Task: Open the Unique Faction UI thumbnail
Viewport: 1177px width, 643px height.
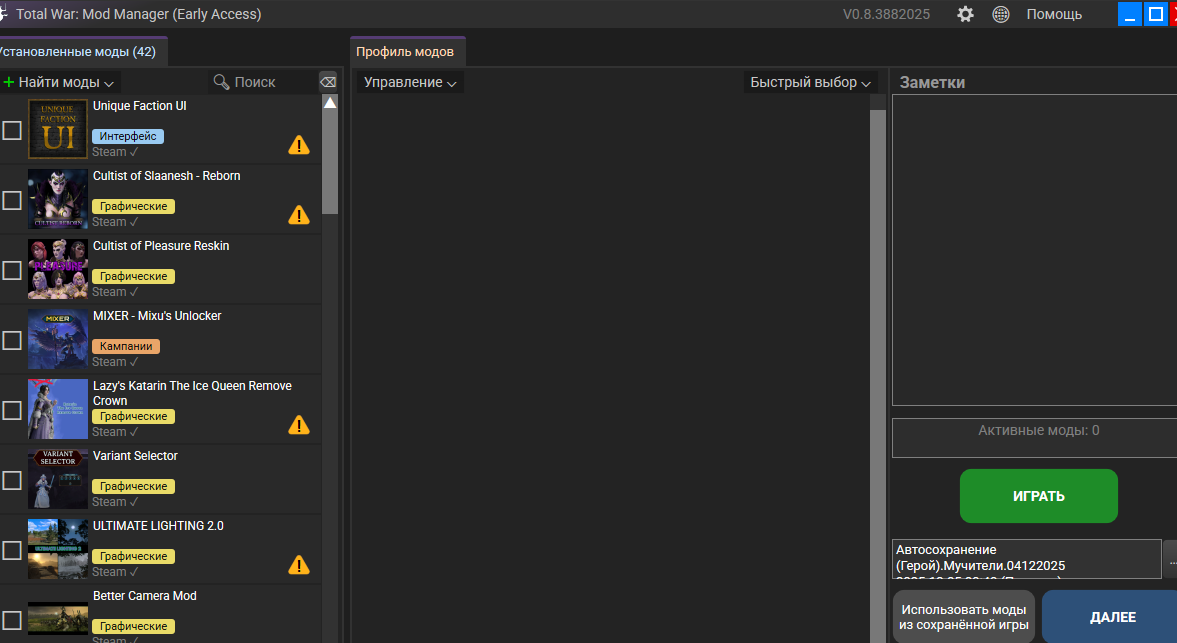Action: 58,129
